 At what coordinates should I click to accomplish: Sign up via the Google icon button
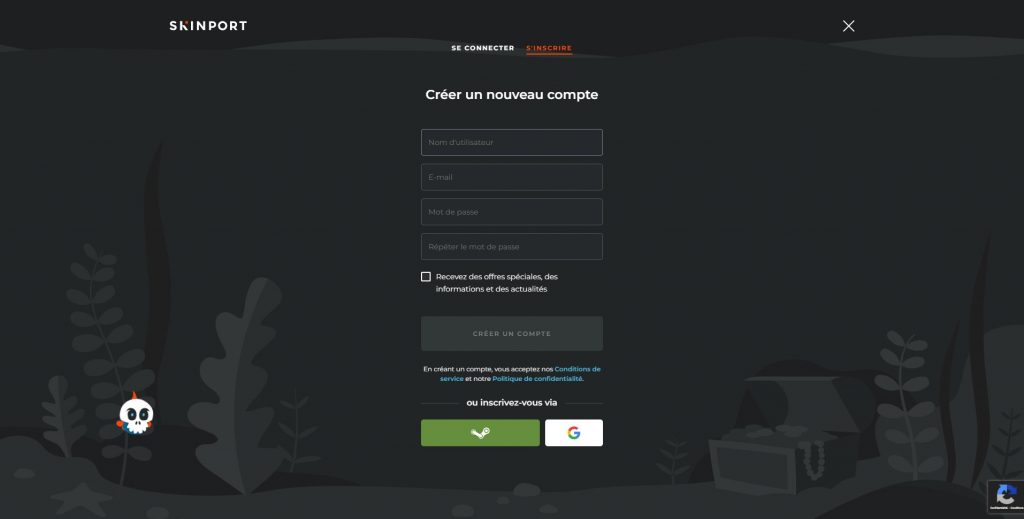tap(573, 433)
